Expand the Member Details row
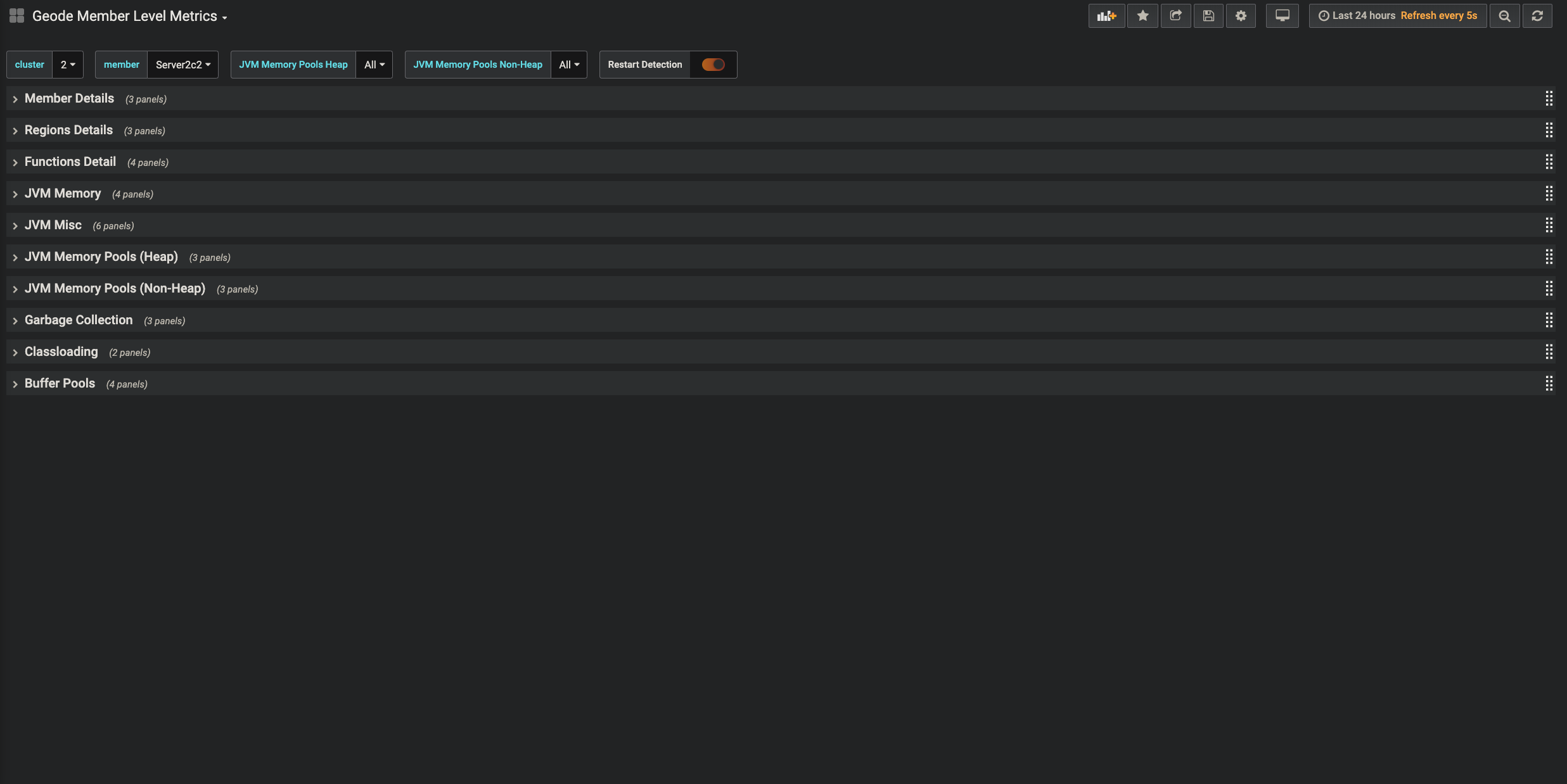 pos(69,99)
